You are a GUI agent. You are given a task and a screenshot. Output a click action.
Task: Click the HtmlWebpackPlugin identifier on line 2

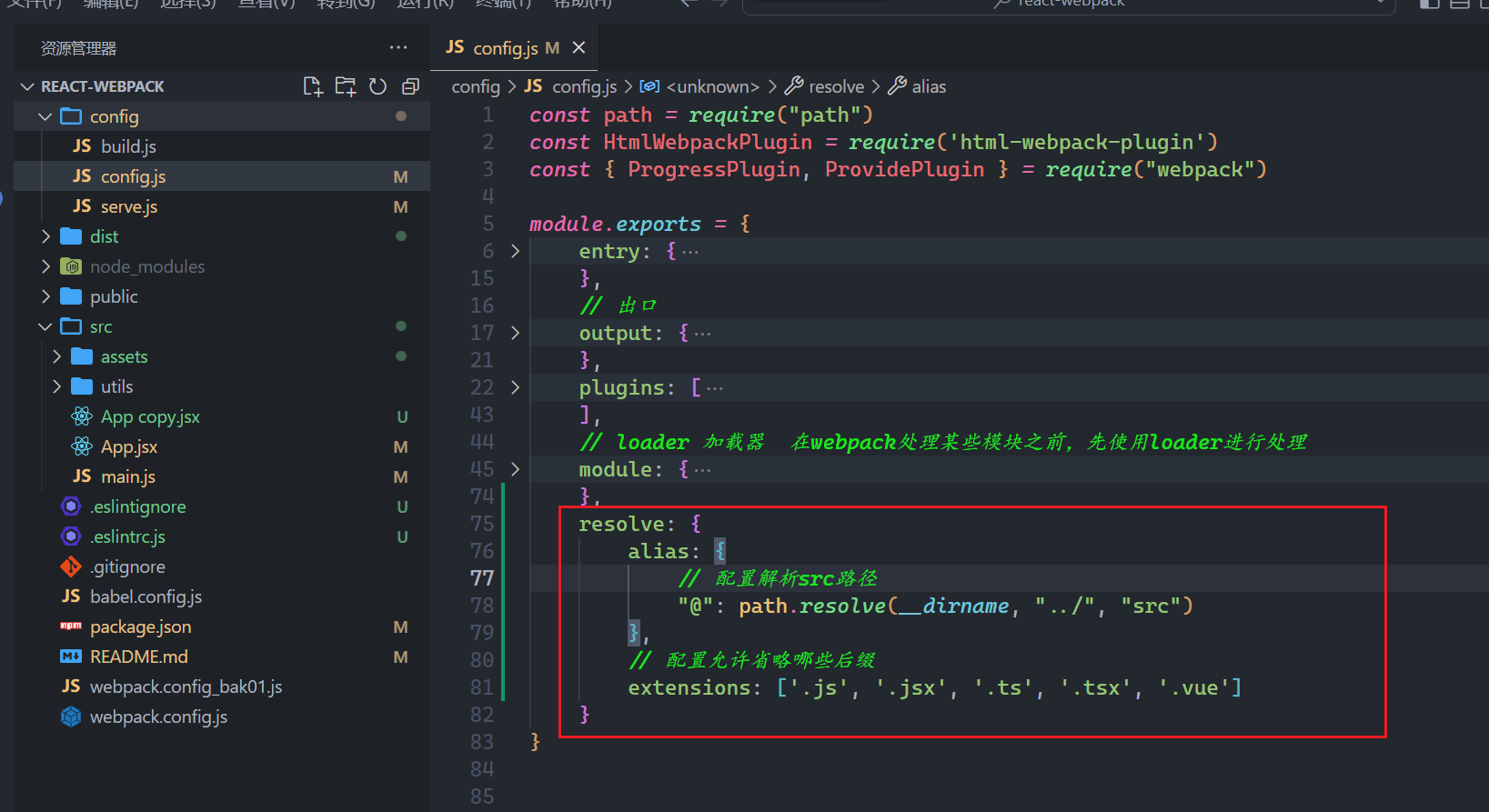click(708, 142)
